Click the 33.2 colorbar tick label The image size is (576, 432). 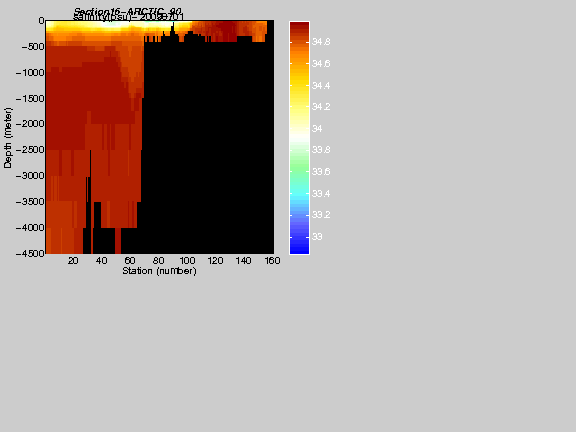(x=321, y=215)
